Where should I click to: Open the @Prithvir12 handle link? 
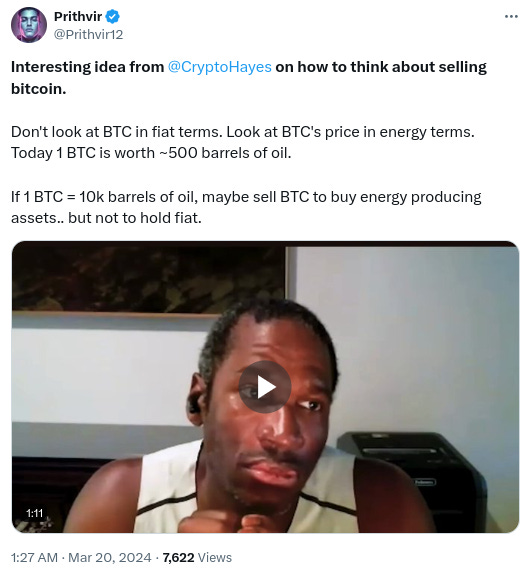pyautogui.click(x=88, y=35)
